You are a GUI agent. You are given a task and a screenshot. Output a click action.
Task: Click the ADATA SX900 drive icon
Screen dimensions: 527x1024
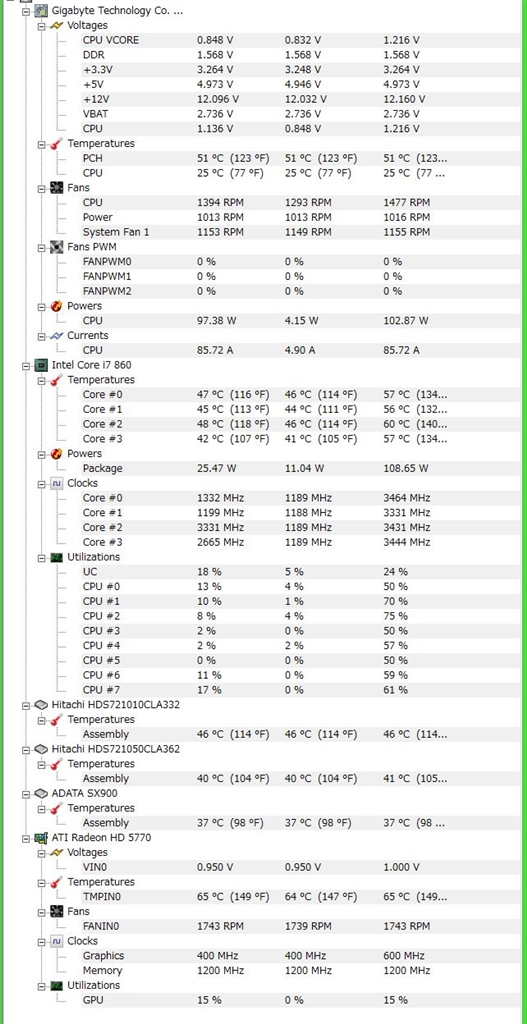(41, 793)
